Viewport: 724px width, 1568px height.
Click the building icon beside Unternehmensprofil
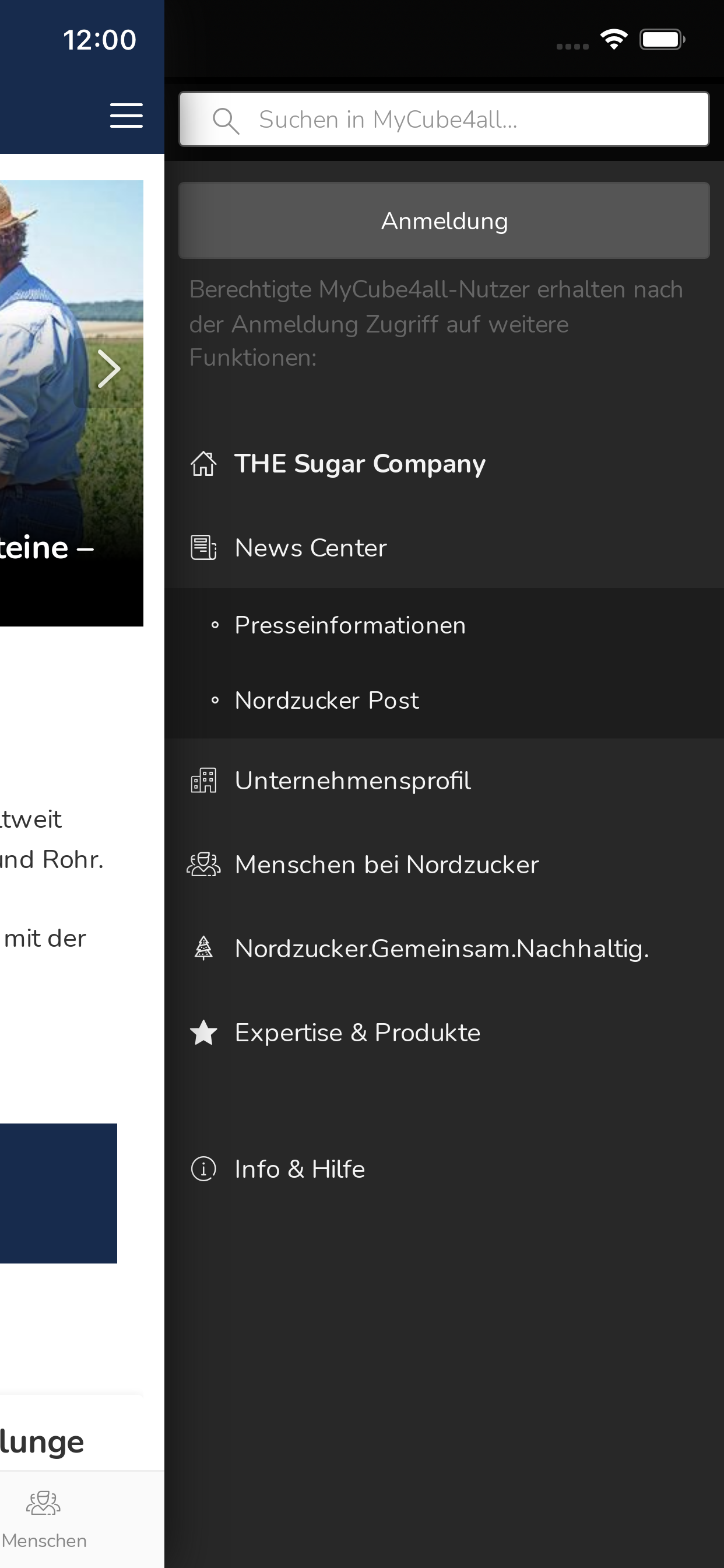(203, 780)
